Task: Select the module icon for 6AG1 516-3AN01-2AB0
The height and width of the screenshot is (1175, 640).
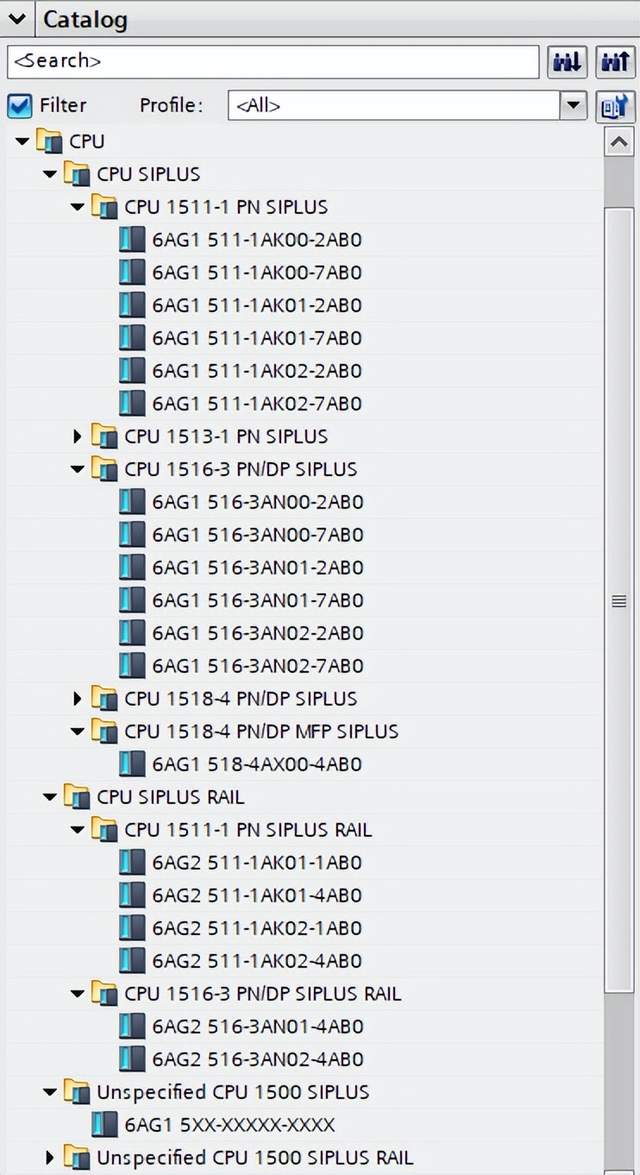Action: pyautogui.click(x=132, y=567)
